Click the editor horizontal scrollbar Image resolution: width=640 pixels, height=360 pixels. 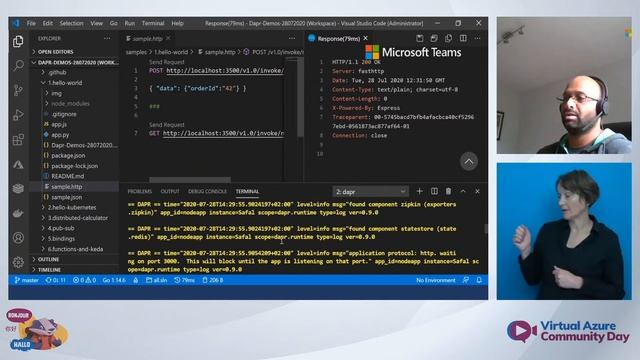point(190,179)
